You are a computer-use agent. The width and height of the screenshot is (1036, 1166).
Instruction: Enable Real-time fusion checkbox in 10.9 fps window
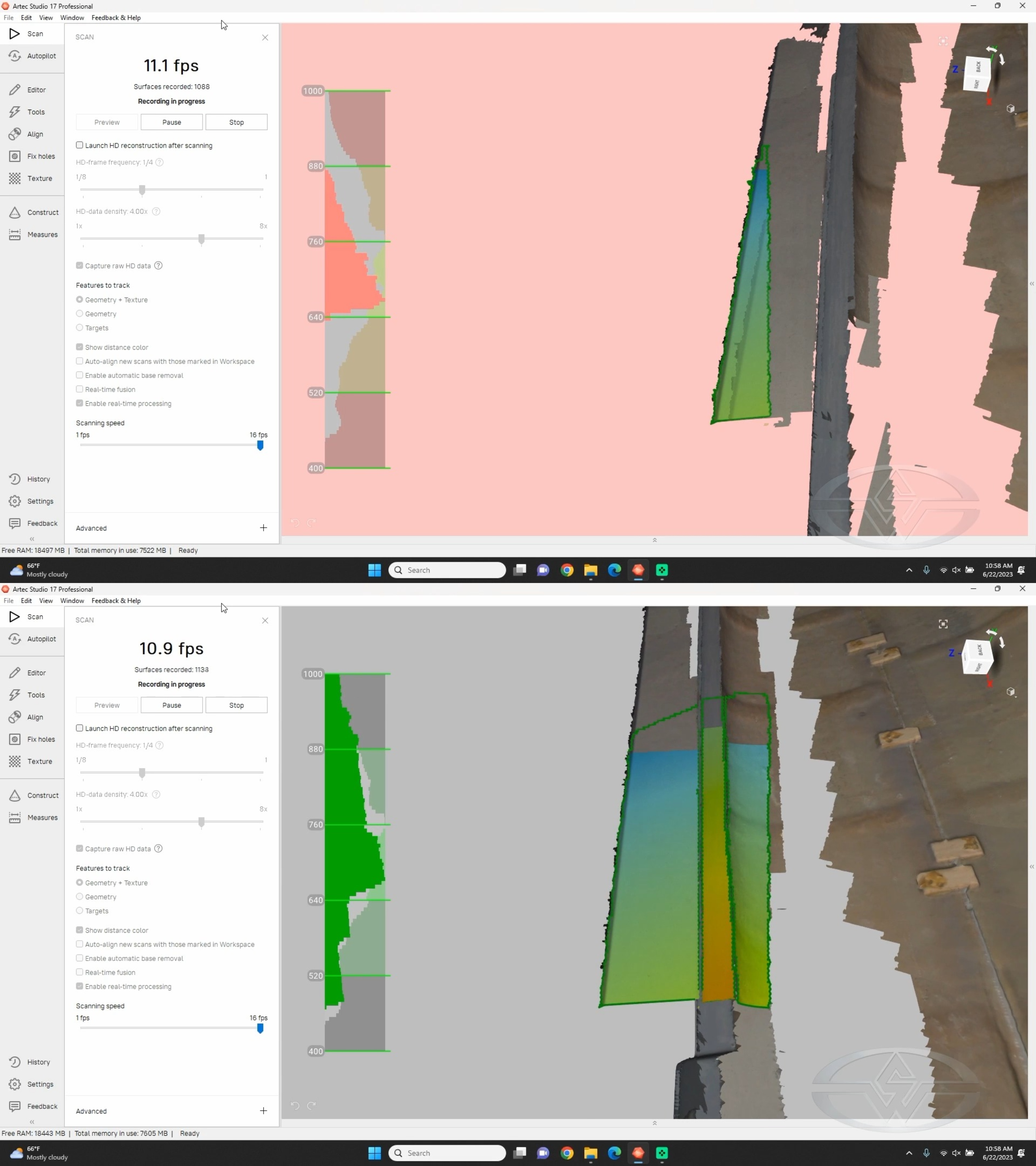tap(80, 973)
